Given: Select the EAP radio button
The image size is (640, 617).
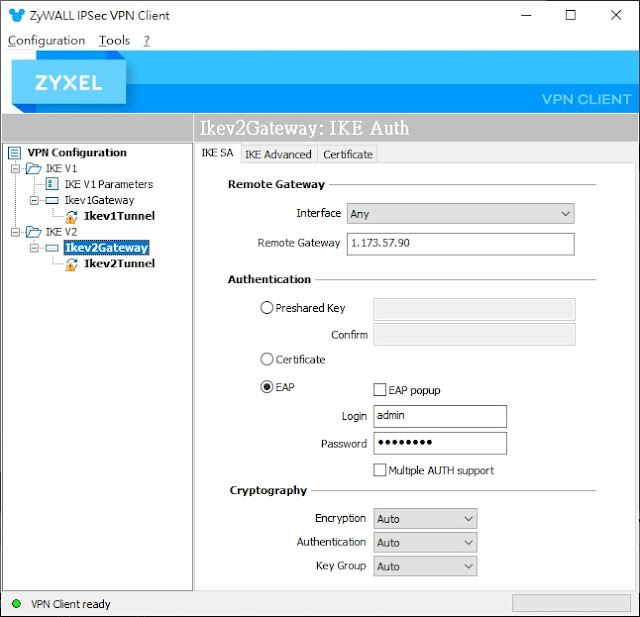Looking at the screenshot, I should point(267,386).
